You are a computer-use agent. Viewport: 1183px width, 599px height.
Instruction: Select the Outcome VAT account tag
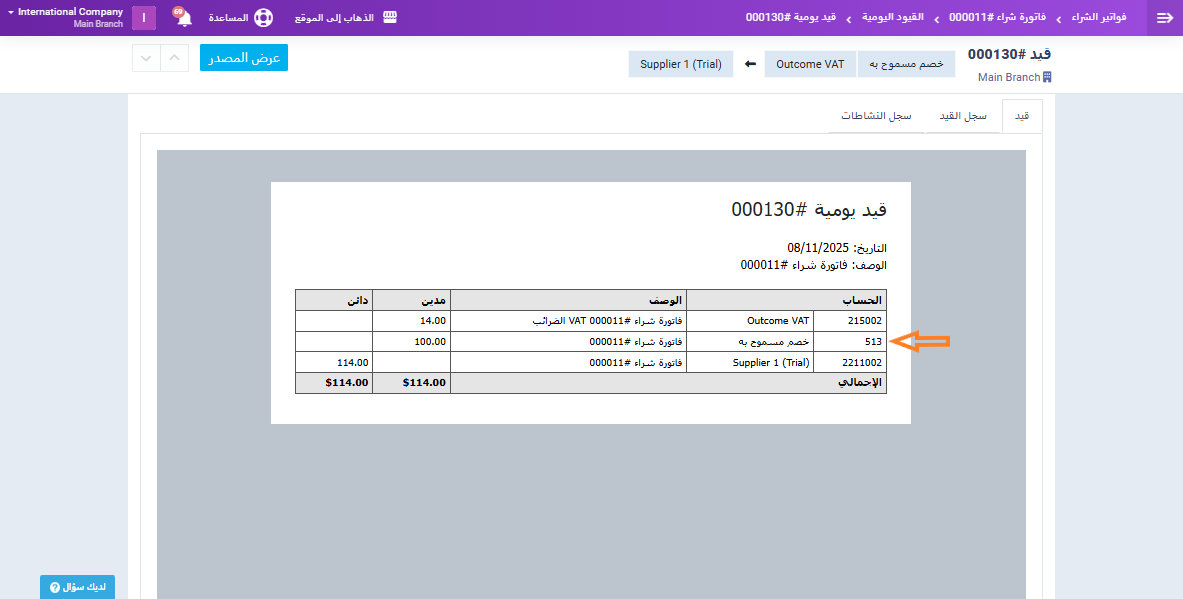pyautogui.click(x=810, y=64)
